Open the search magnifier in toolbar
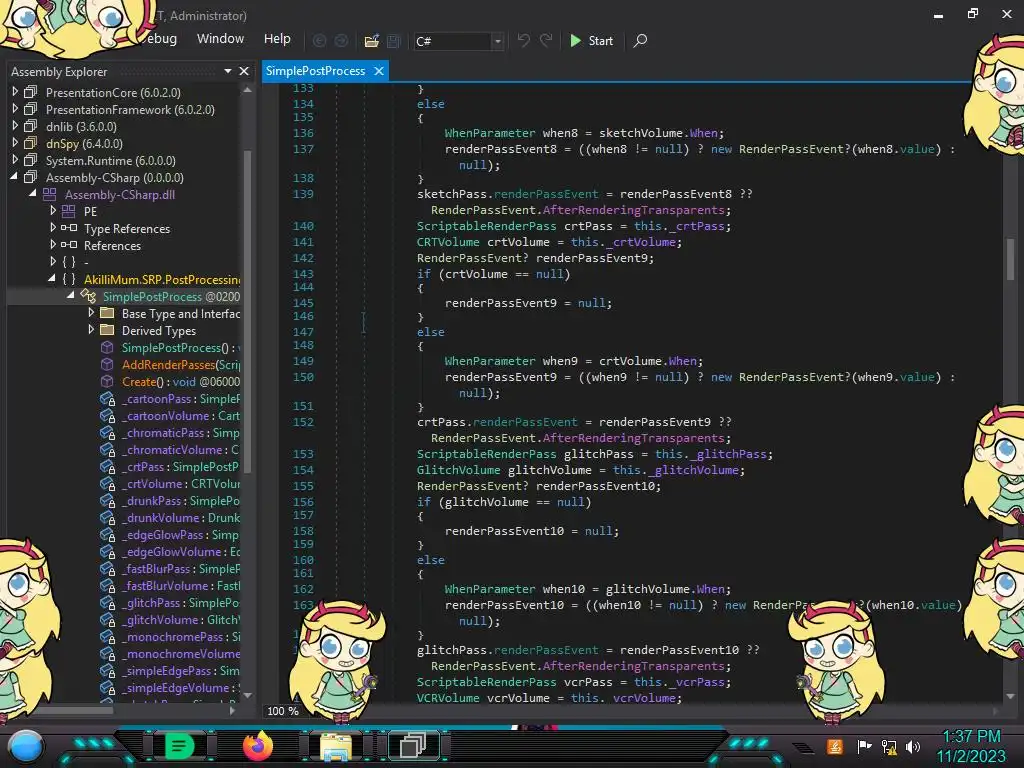1024x768 pixels. (641, 40)
